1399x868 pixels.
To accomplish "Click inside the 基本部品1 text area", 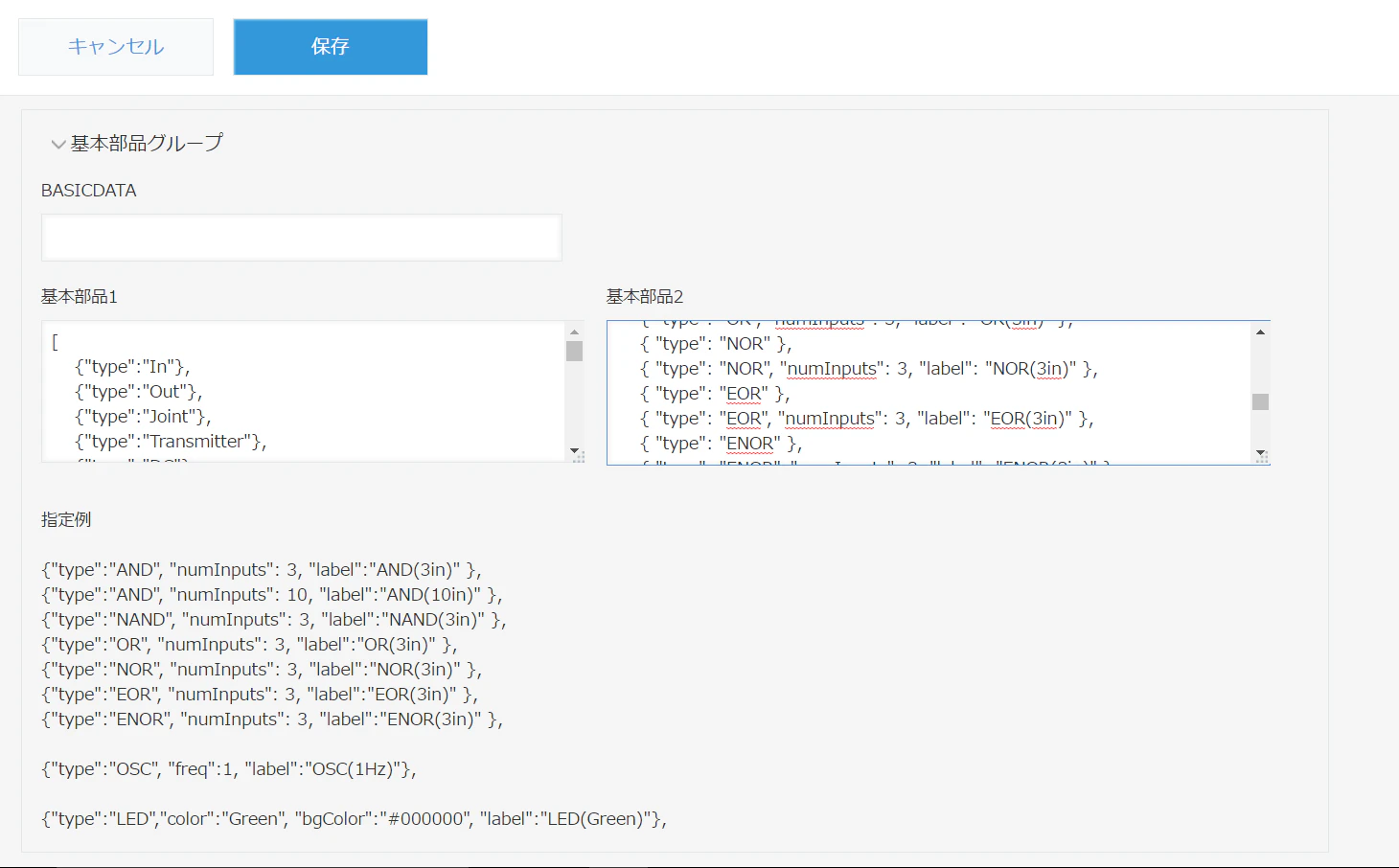I will (304, 392).
